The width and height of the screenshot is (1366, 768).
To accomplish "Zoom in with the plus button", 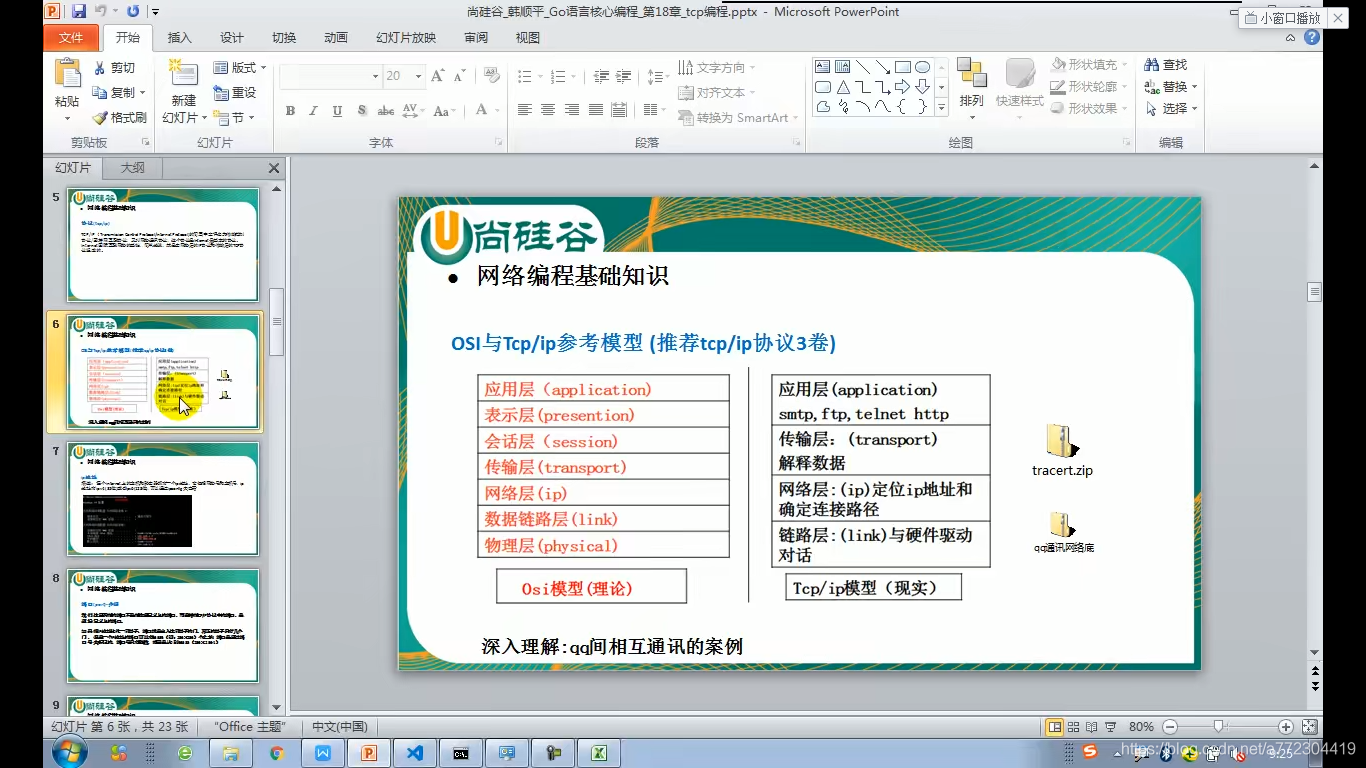I will pyautogui.click(x=1286, y=727).
